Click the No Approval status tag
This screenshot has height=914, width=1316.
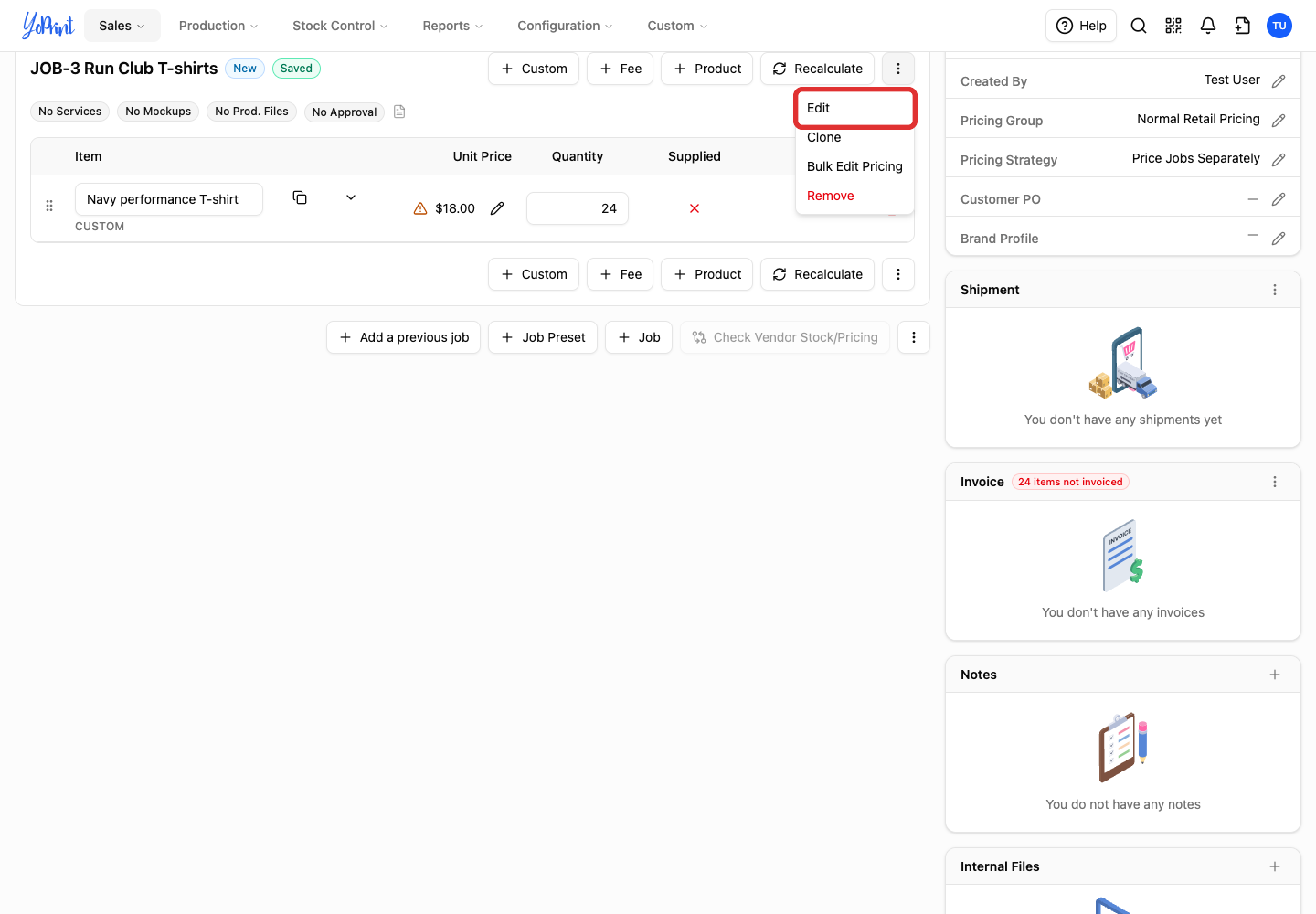[345, 112]
